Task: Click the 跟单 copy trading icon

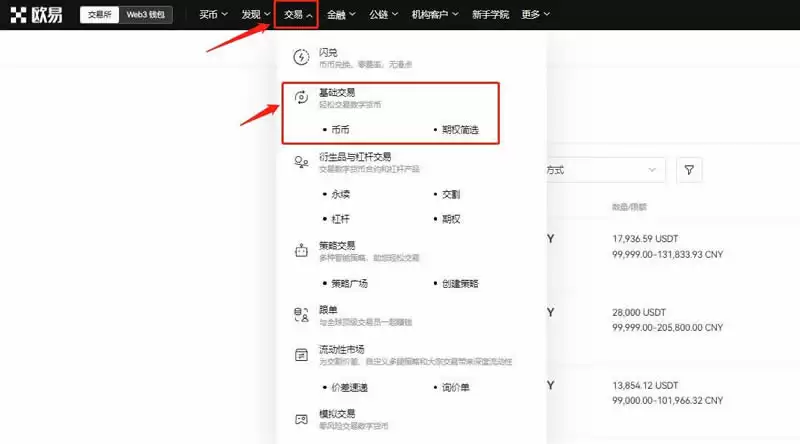Action: pyautogui.click(x=301, y=315)
